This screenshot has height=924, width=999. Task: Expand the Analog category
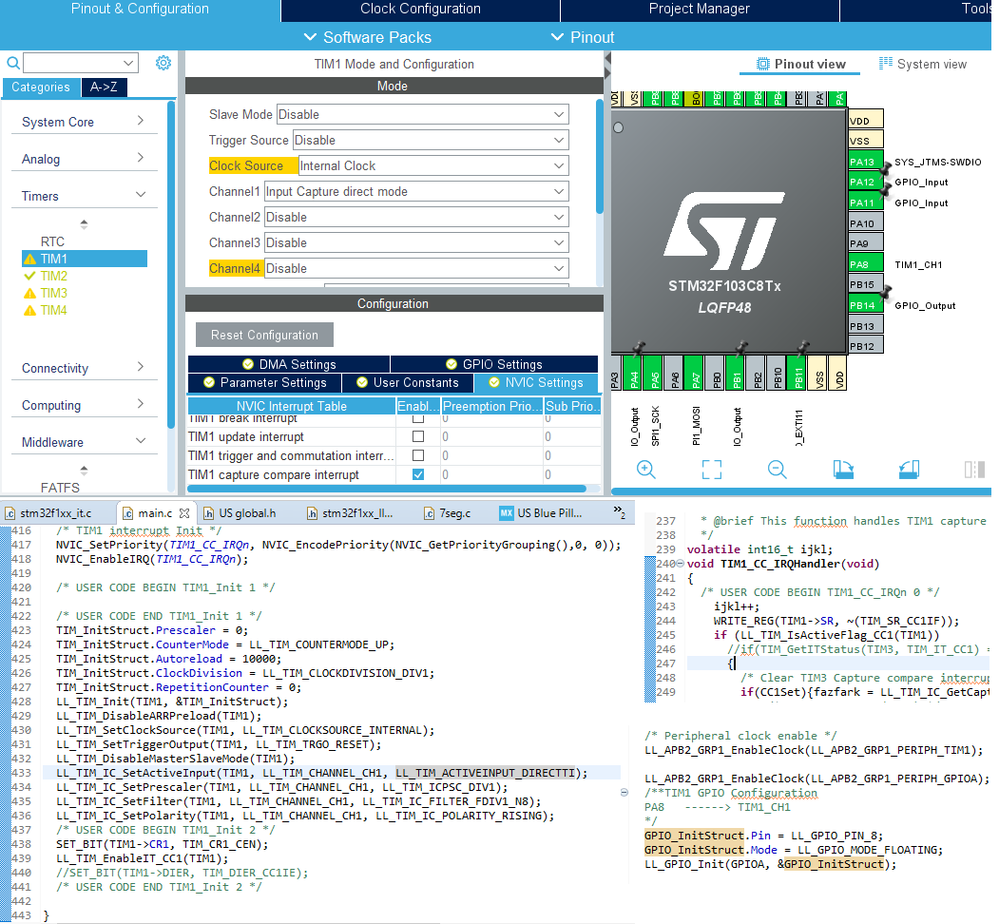point(85,159)
